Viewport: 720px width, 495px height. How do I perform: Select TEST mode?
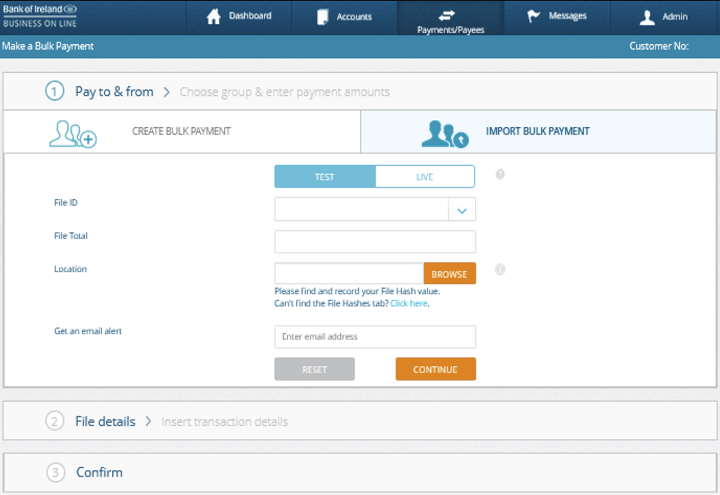tap(325, 177)
